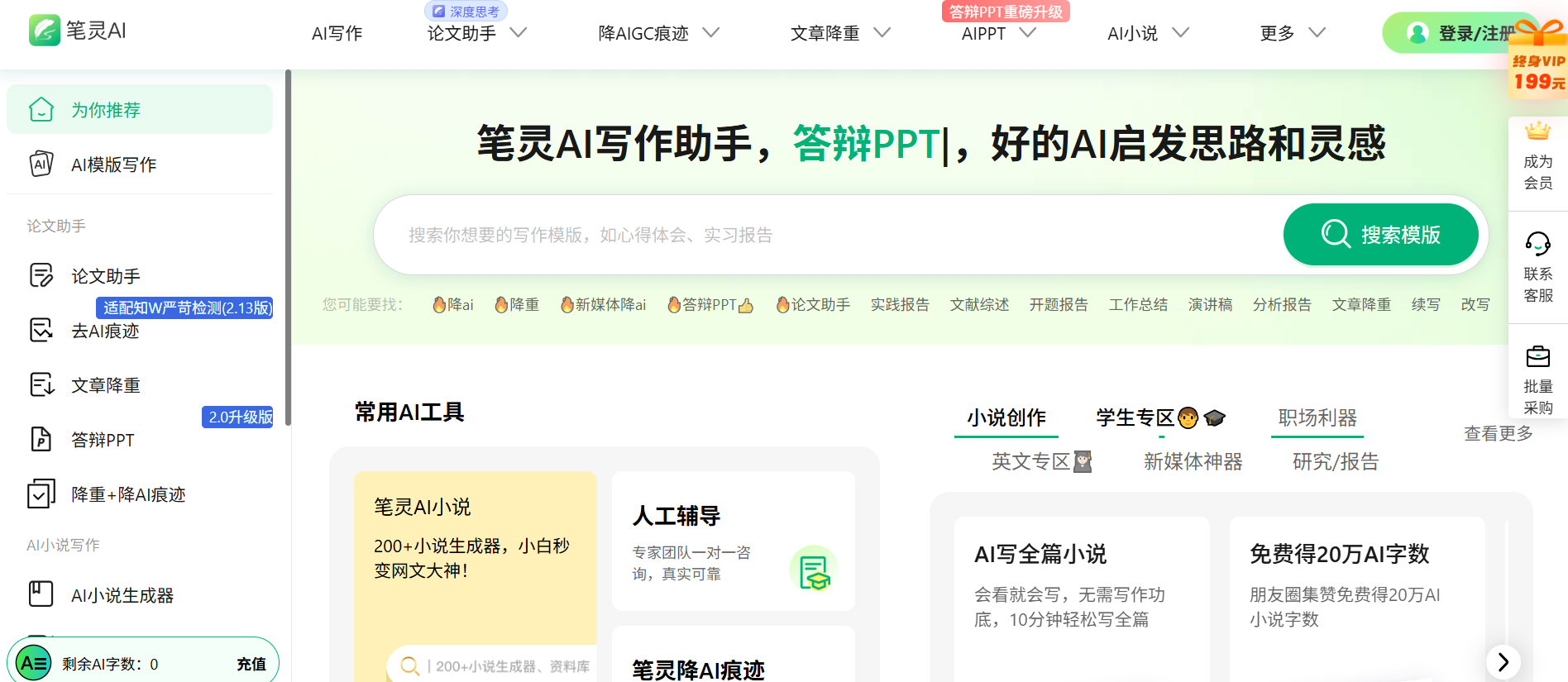Click the flame icon beside 降ai tag
The width and height of the screenshot is (1568, 682).
point(440,305)
